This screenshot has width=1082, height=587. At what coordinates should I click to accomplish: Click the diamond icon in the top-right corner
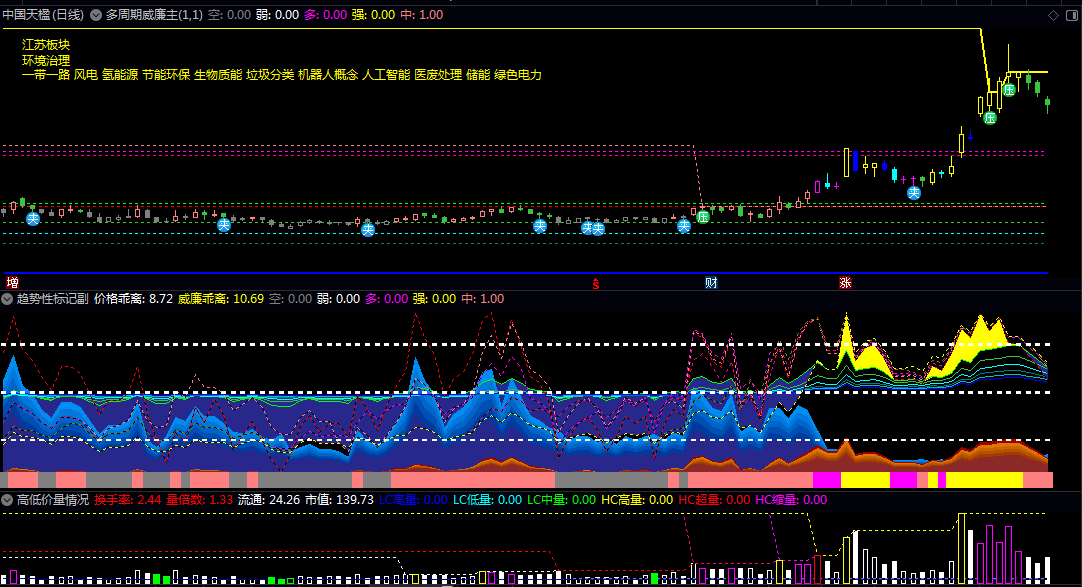(x=1053, y=16)
